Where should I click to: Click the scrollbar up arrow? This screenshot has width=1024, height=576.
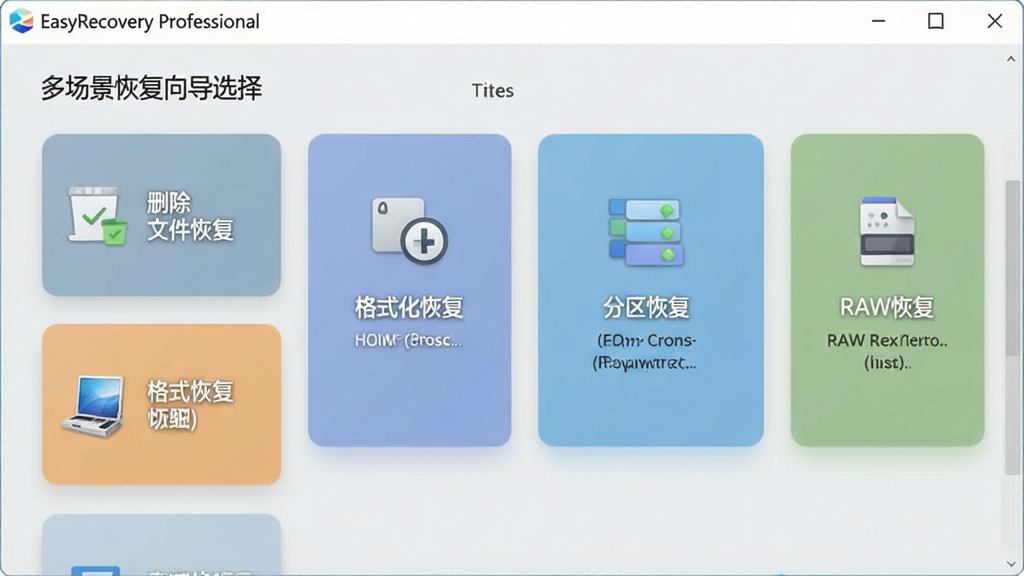click(1011, 59)
